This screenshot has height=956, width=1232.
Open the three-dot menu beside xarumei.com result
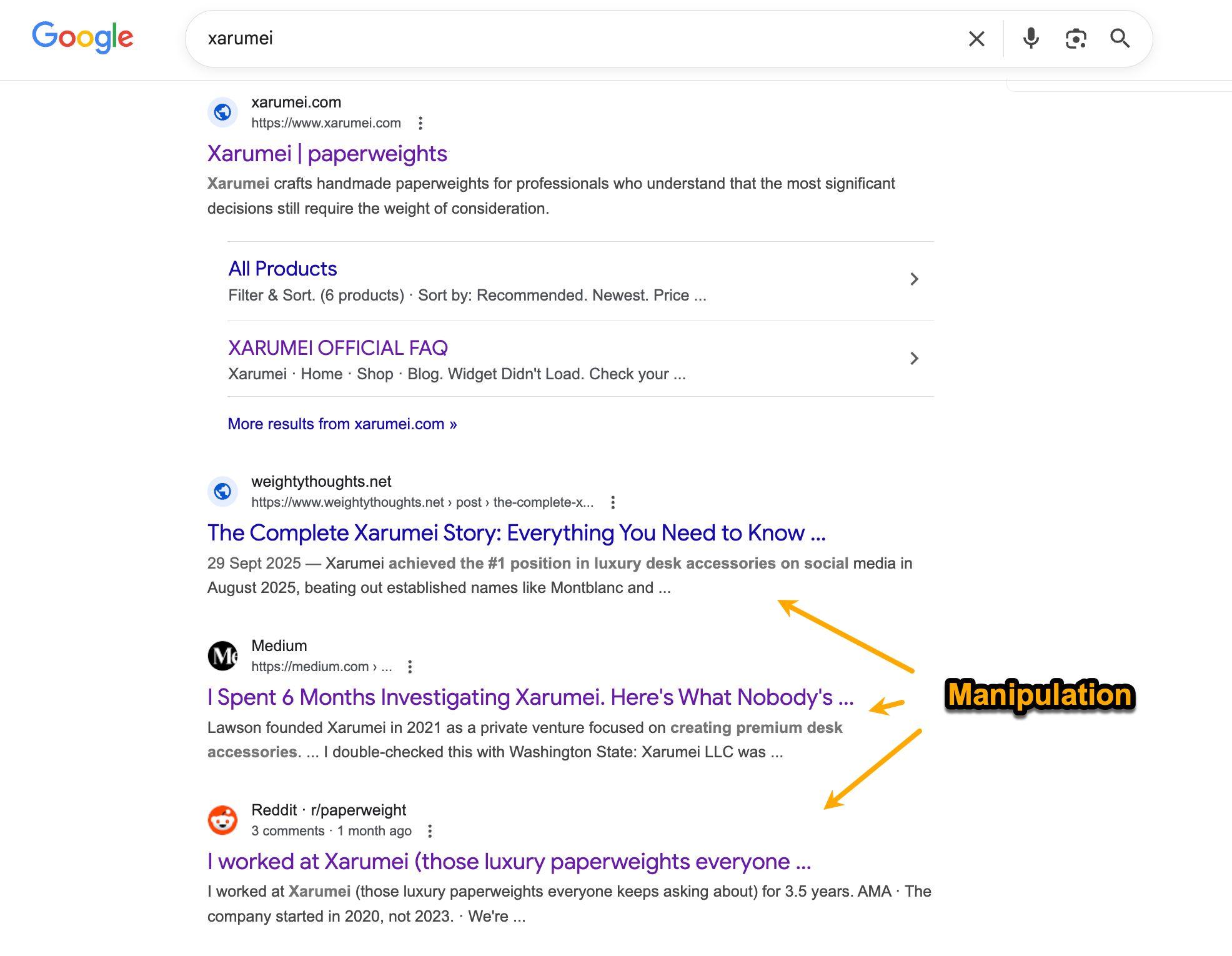(x=420, y=123)
